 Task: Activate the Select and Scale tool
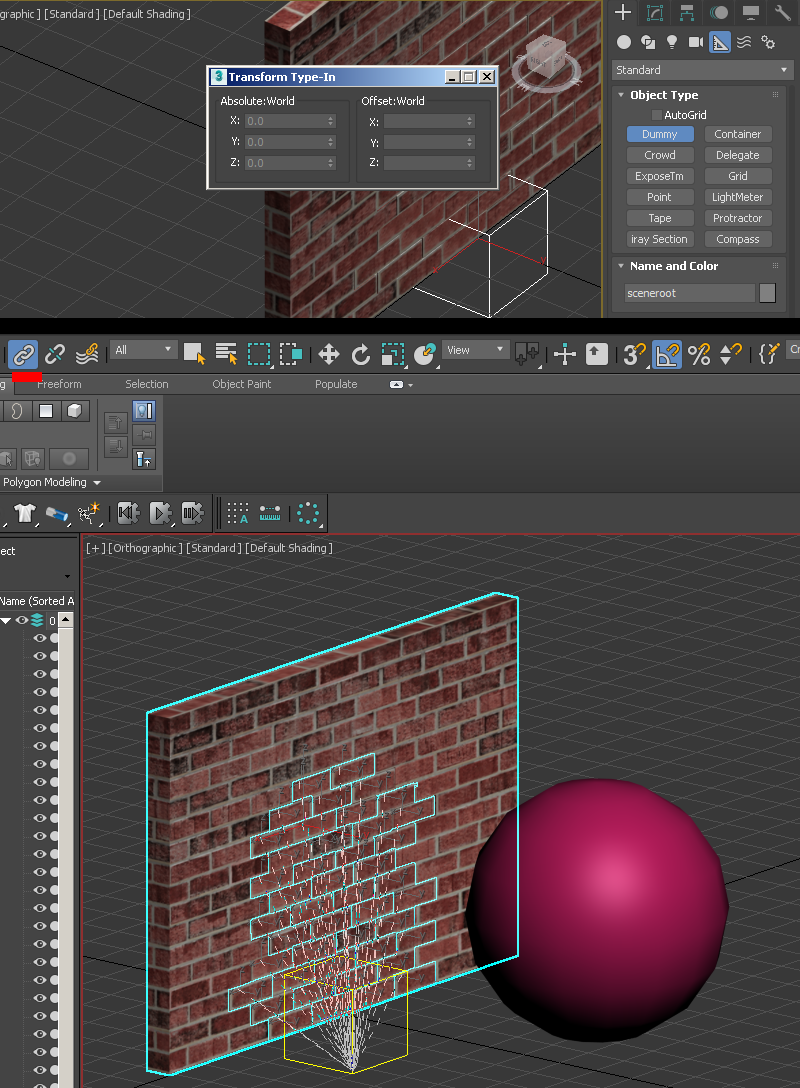(x=393, y=355)
